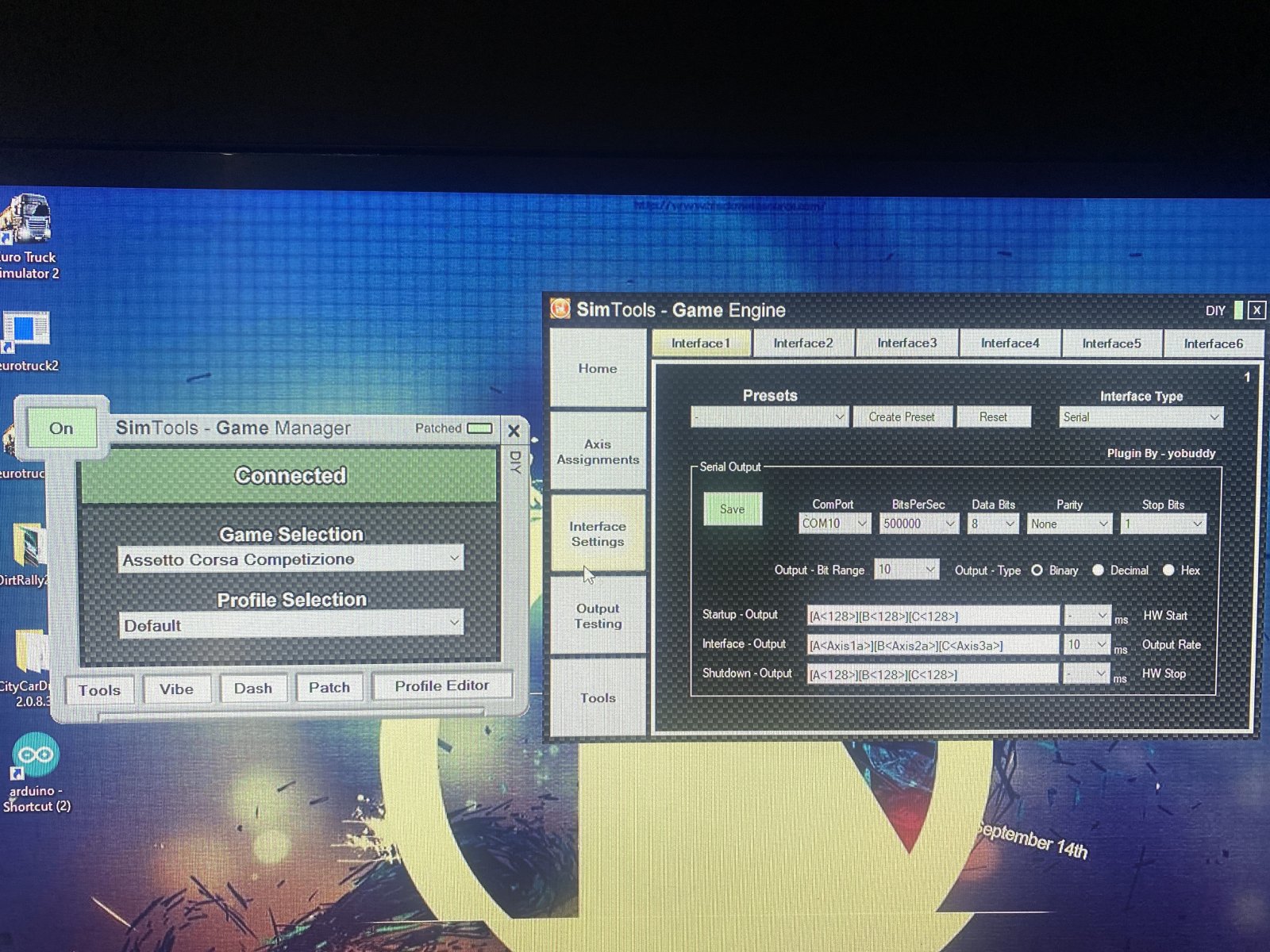Open Shutdown Output HW Stop ms dropdown

1087,674
